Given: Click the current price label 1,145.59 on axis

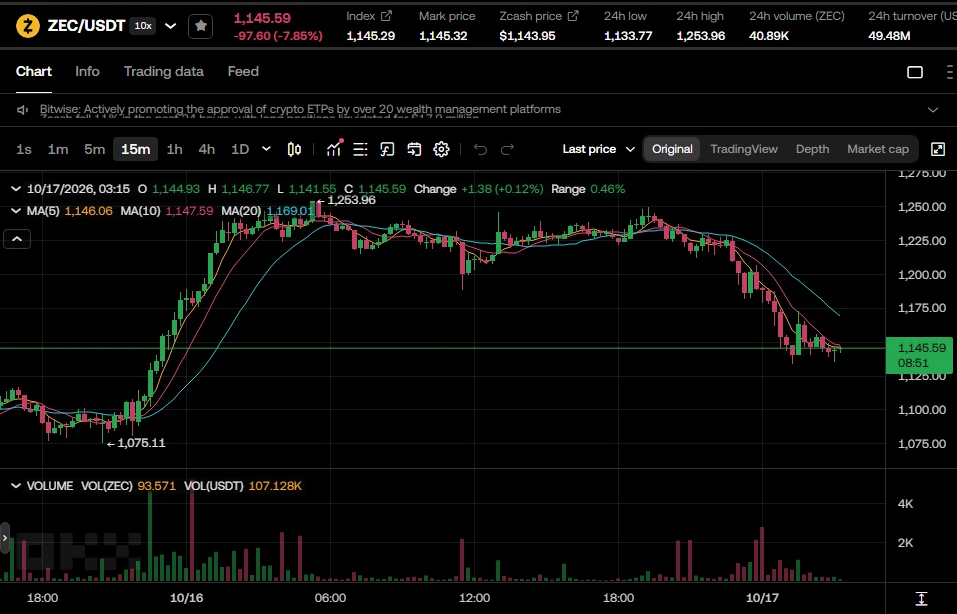Looking at the screenshot, I should (919, 355).
